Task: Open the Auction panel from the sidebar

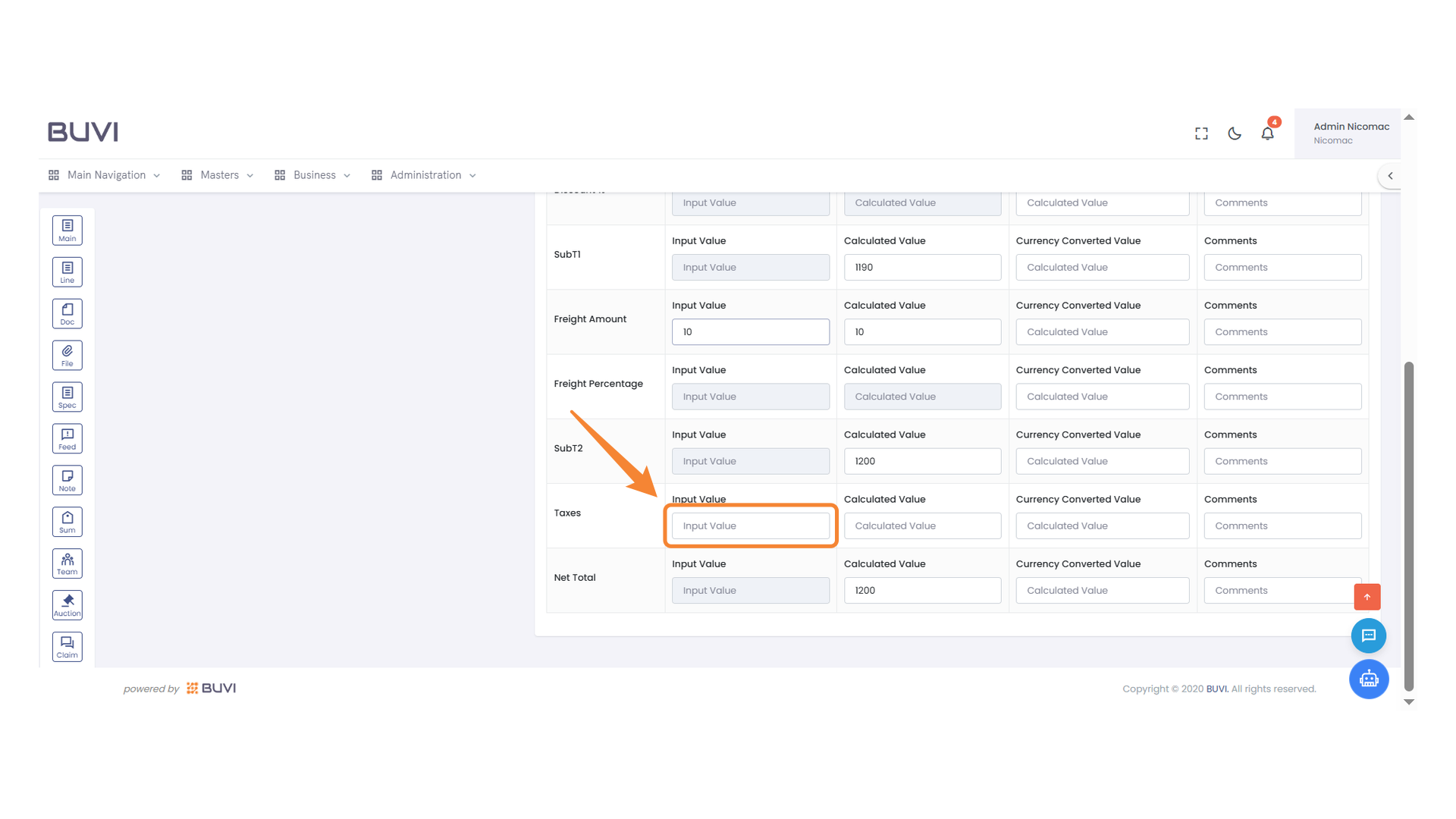Action: click(67, 604)
